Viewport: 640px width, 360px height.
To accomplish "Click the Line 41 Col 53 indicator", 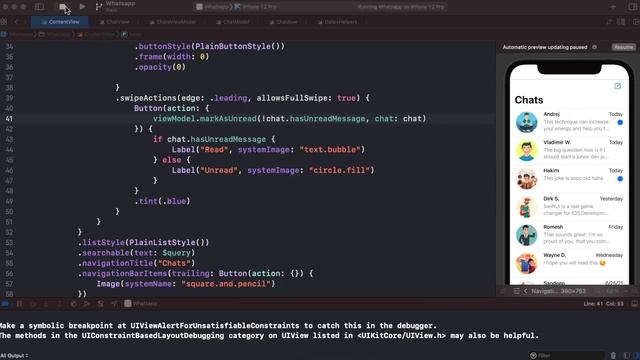I will pyautogui.click(x=603, y=304).
